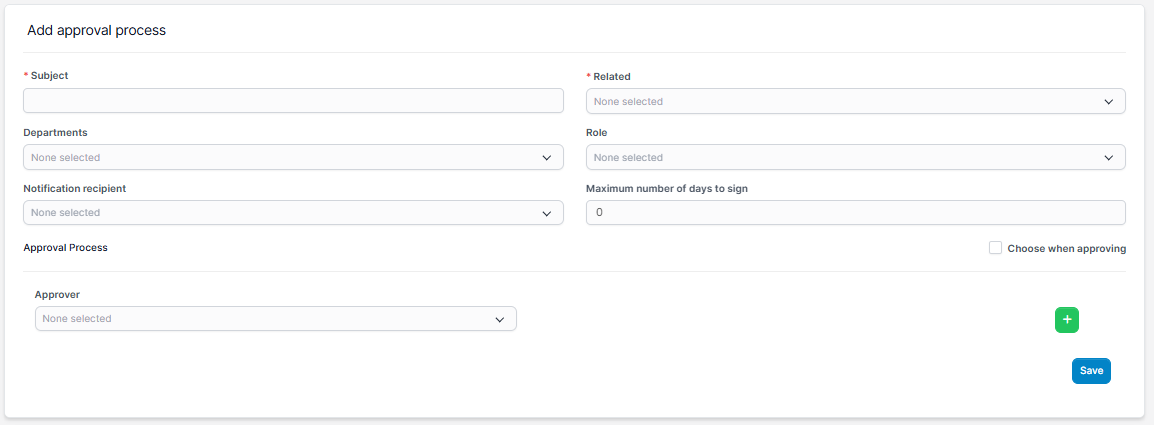Image resolution: width=1154 pixels, height=425 pixels.
Task: Click the 'Subject' field label
Action: pyautogui.click(x=49, y=76)
